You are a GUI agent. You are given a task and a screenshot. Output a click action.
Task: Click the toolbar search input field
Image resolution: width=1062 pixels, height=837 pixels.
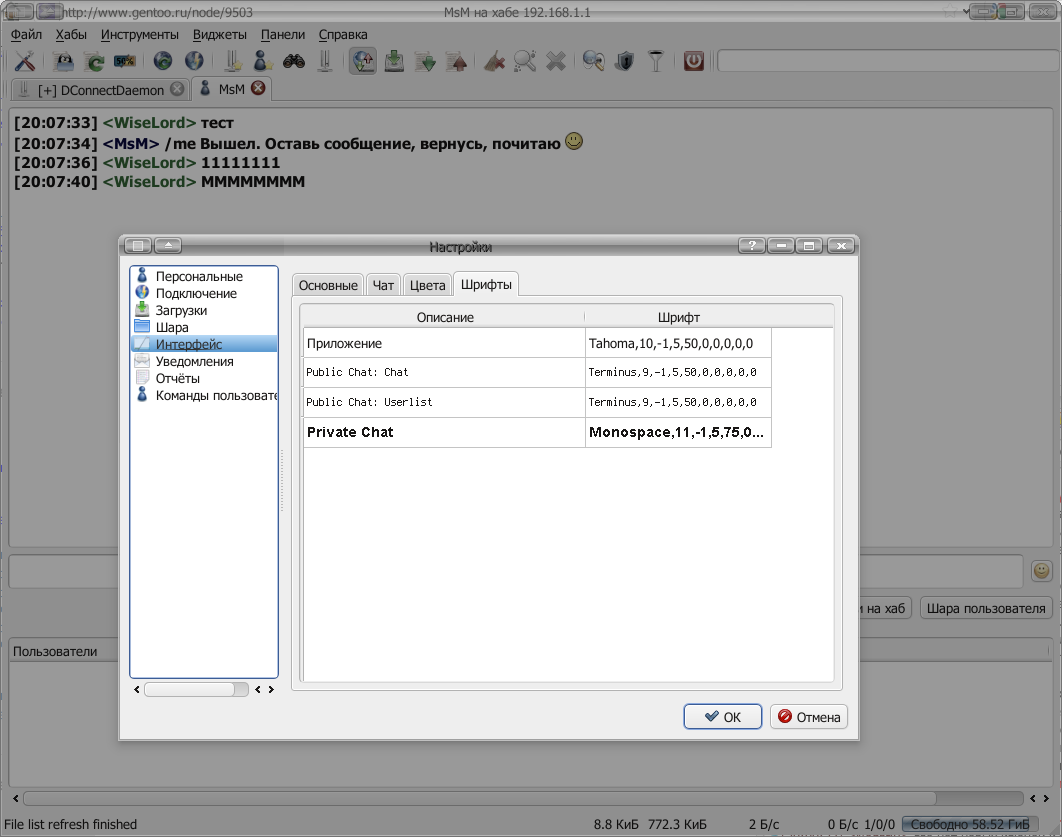click(x=887, y=61)
